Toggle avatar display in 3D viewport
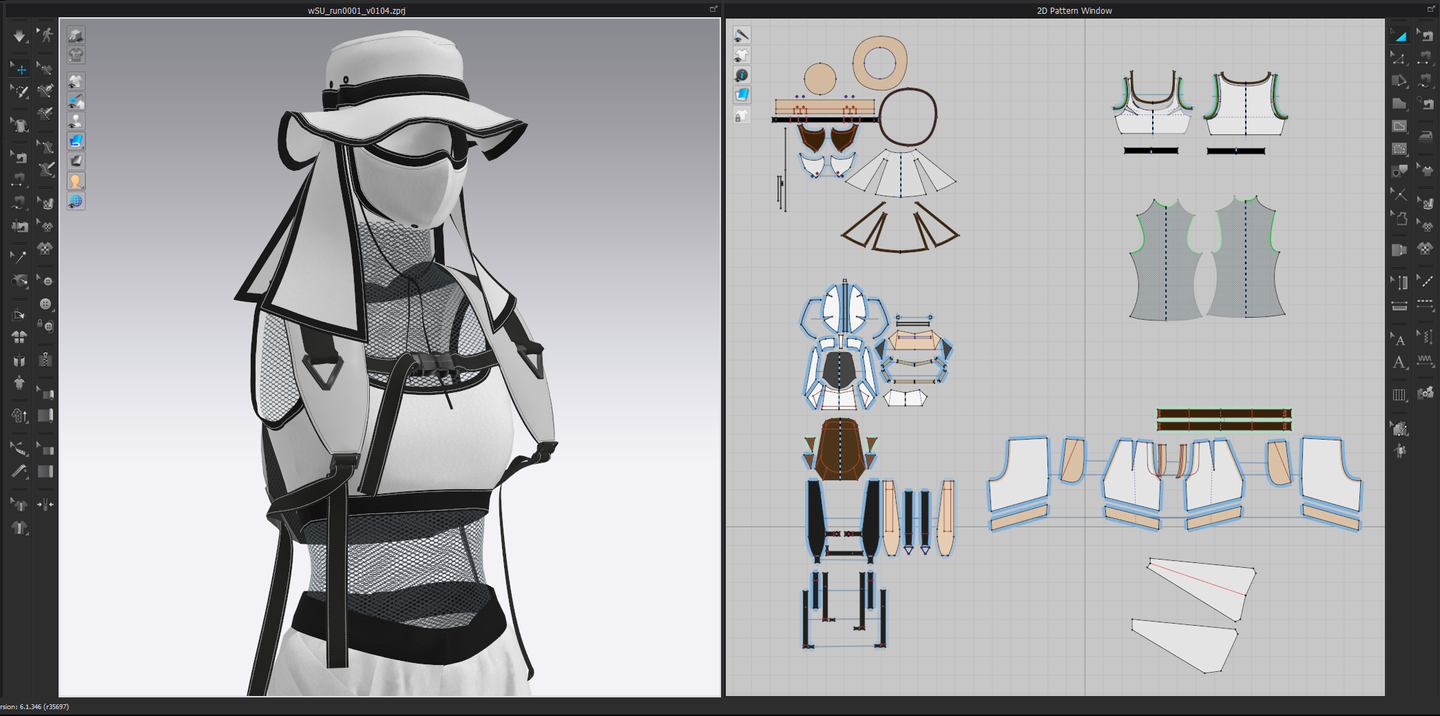Image resolution: width=1440 pixels, height=716 pixels. [x=76, y=121]
